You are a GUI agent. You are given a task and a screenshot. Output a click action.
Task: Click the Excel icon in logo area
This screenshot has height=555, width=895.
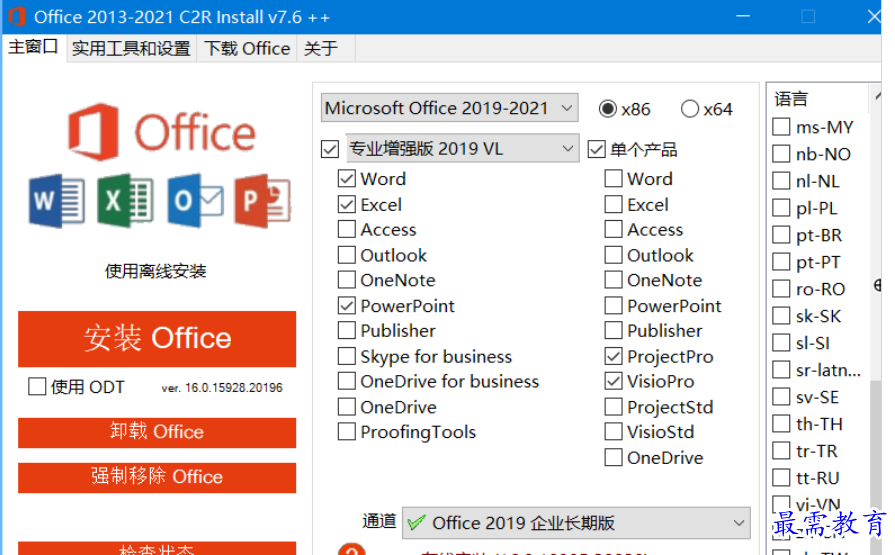point(126,200)
